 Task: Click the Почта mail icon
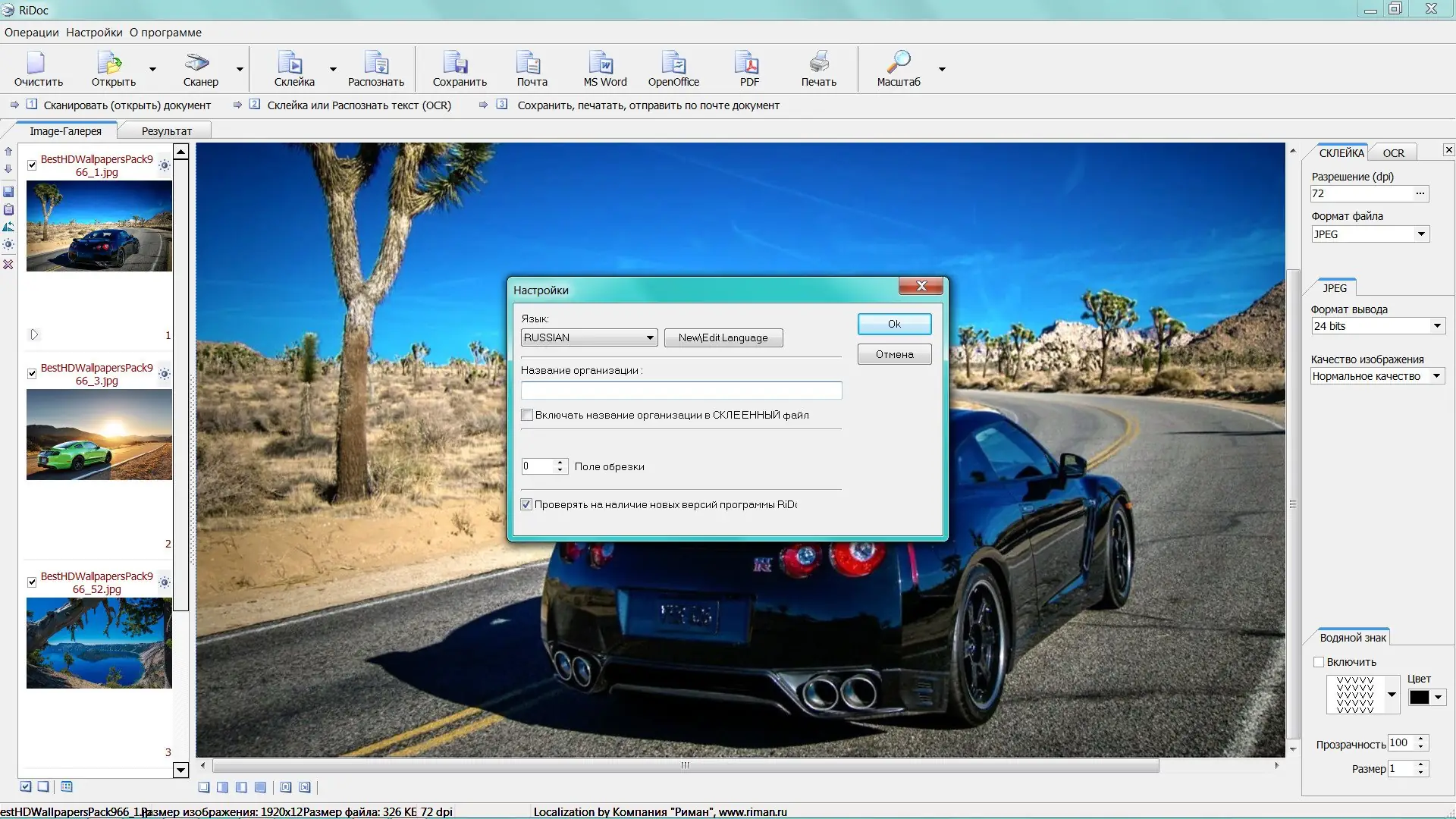[530, 63]
